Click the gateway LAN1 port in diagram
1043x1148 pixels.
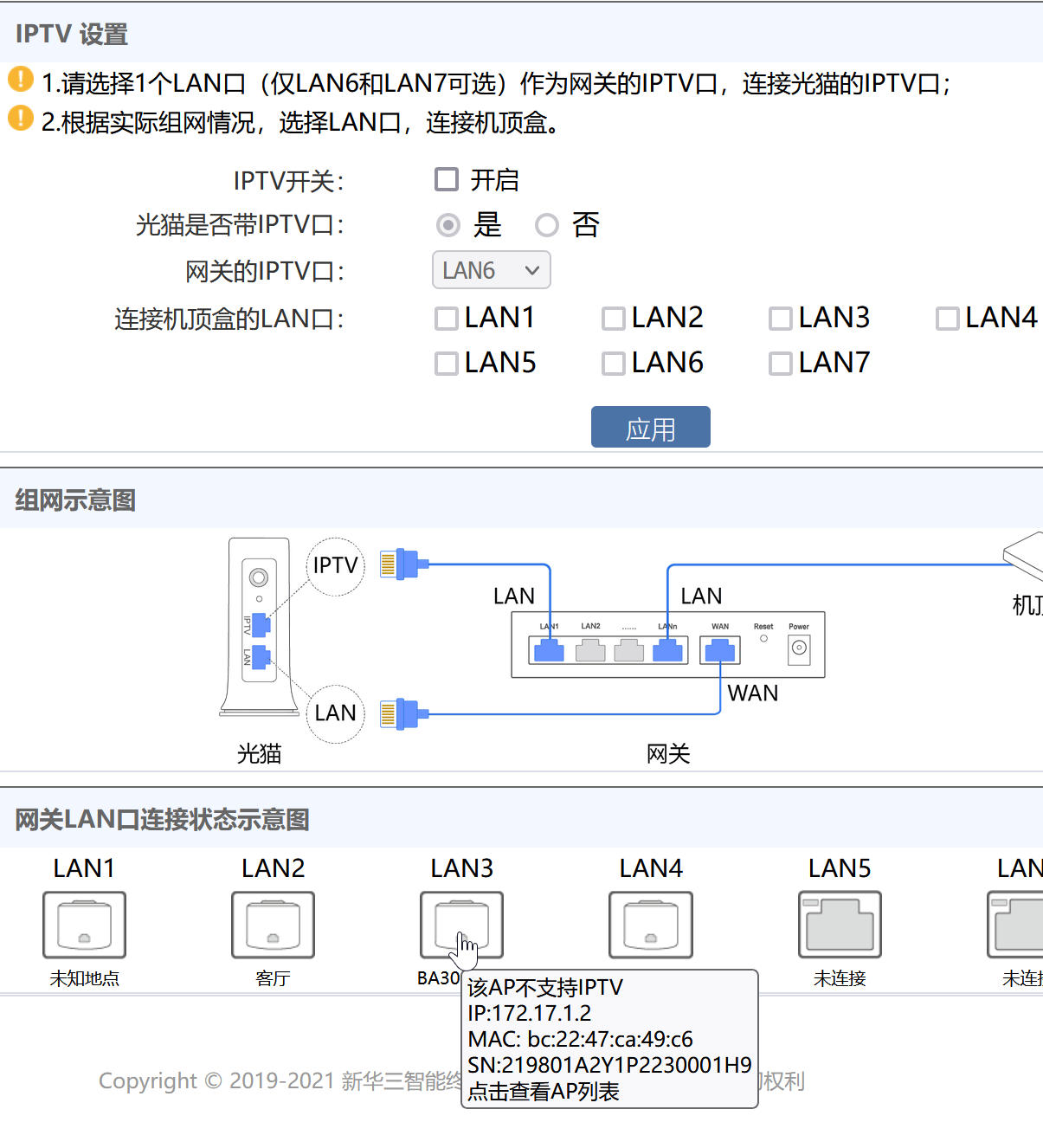pyautogui.click(x=549, y=650)
